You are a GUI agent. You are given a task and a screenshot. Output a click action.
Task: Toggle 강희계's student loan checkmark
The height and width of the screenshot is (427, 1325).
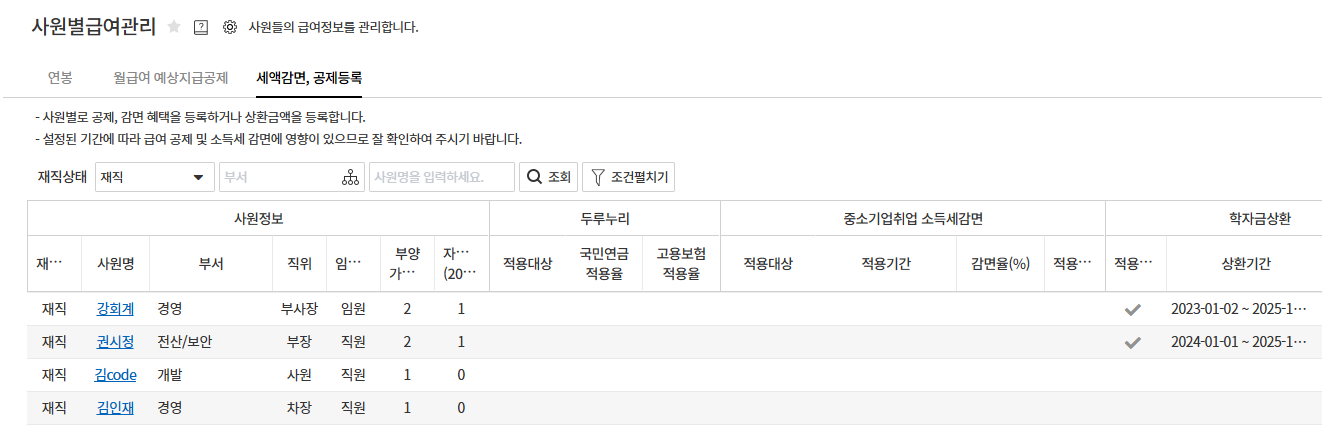coord(1132,309)
